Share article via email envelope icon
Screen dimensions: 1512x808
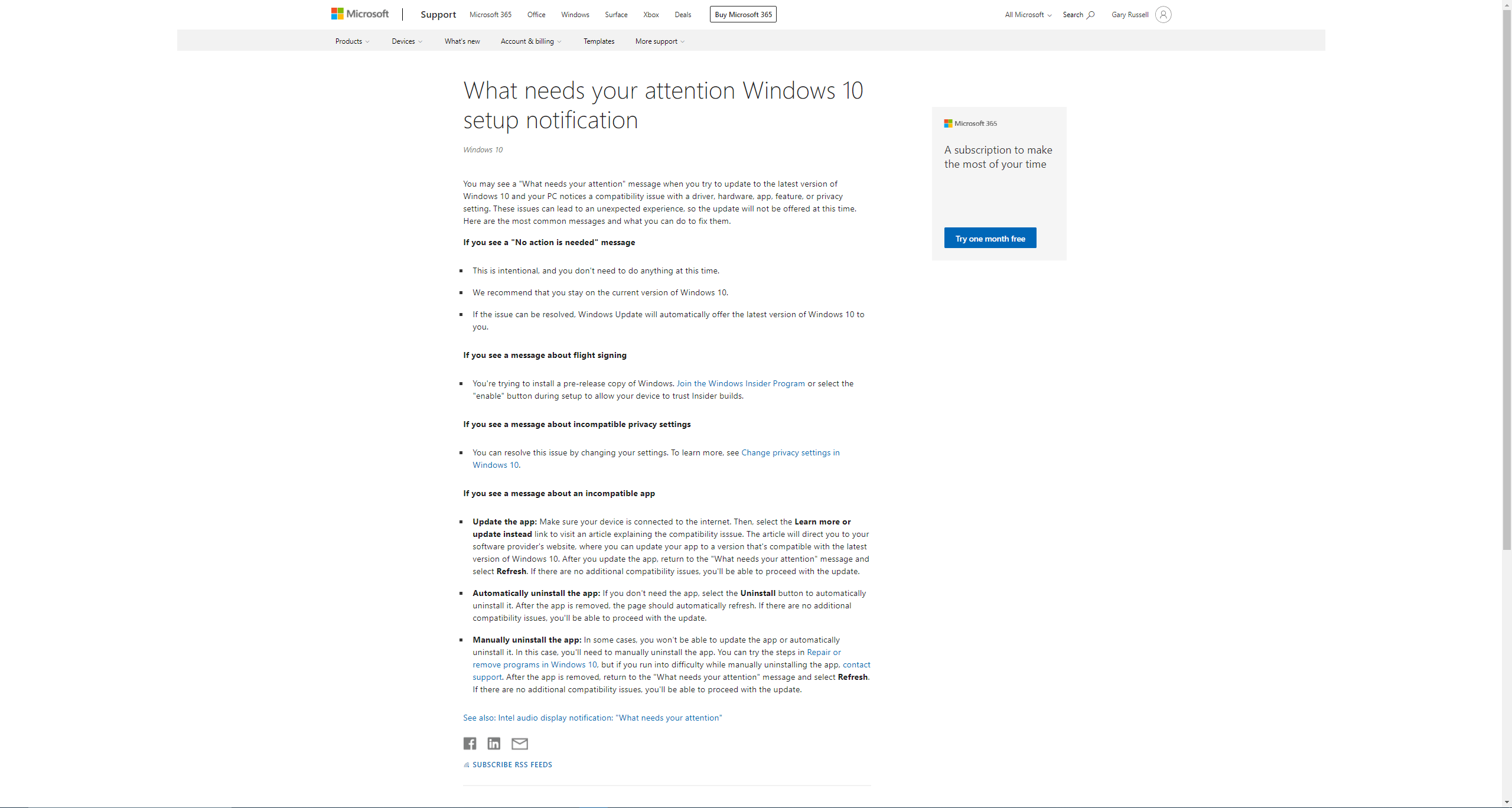point(520,743)
